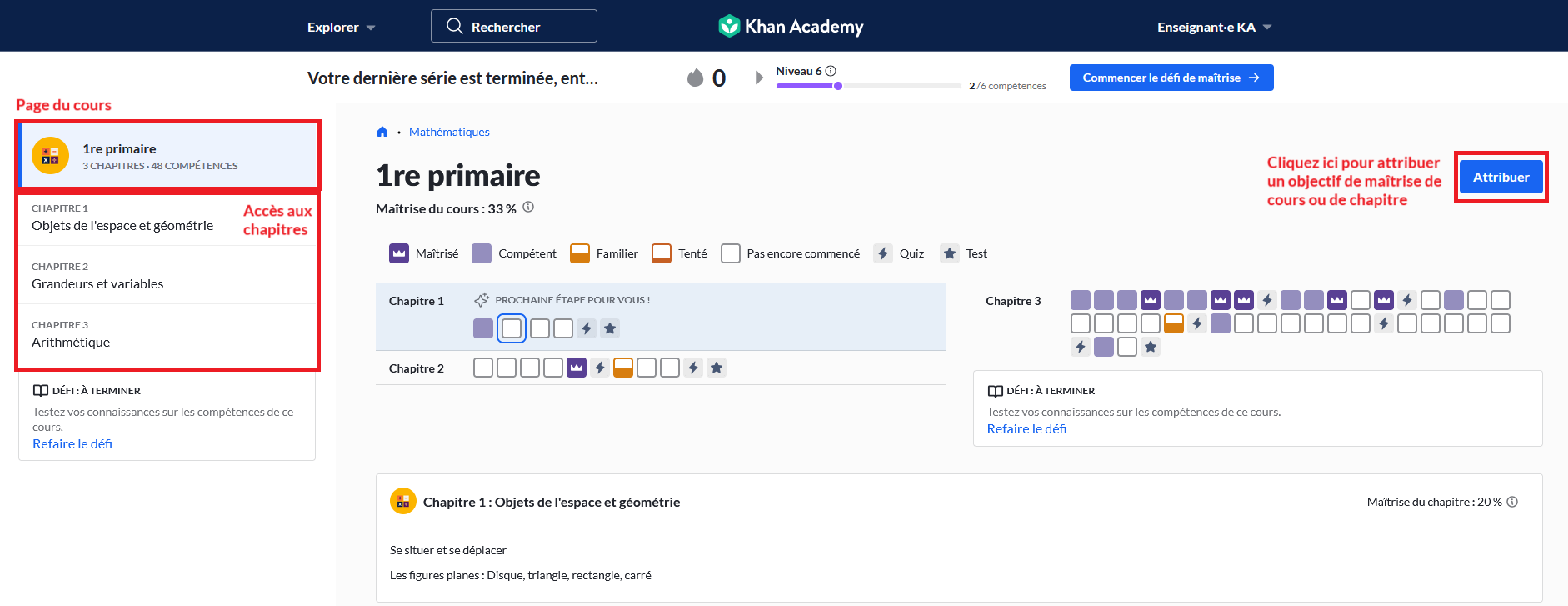Click the 3 chapitres · 48 compétences text

pos(160,166)
